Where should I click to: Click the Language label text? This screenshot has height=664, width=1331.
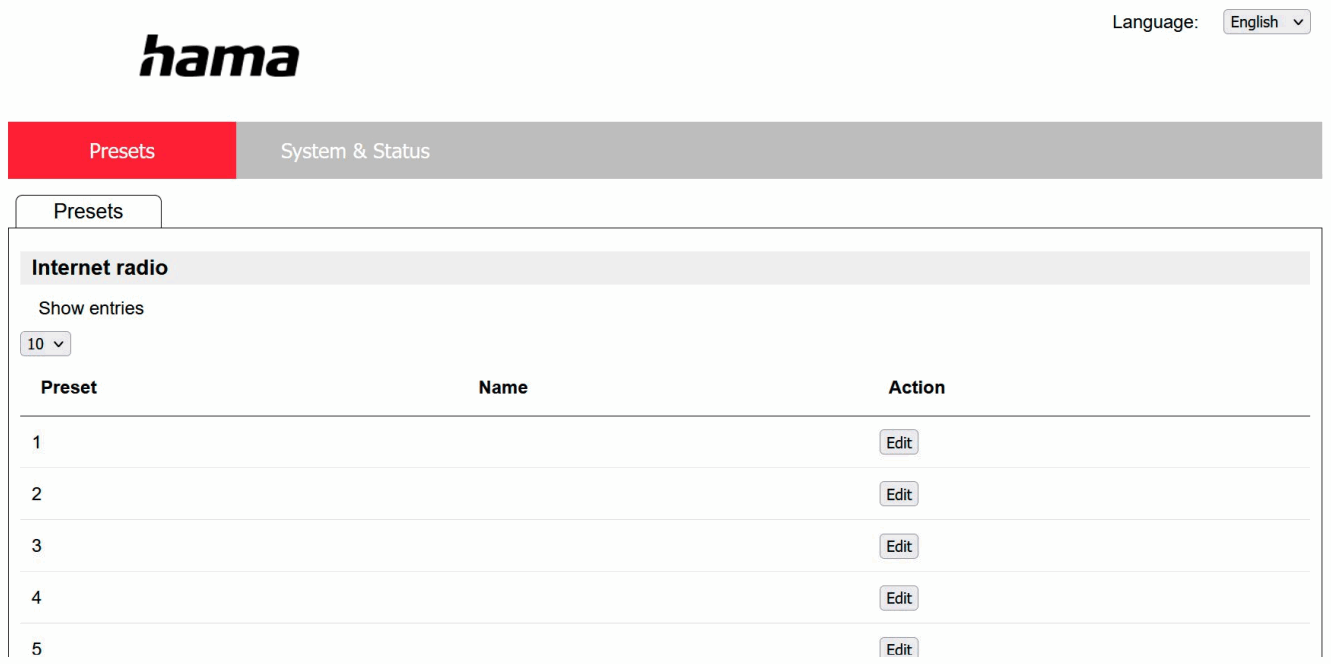pyautogui.click(x=1155, y=23)
